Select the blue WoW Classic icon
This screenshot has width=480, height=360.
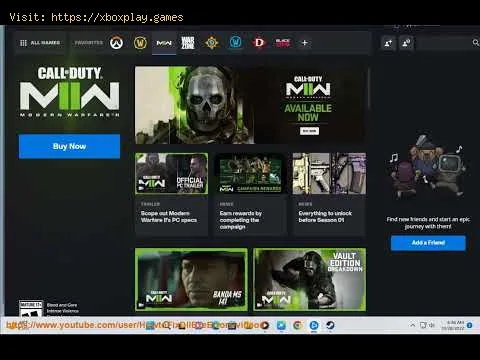coord(236,43)
